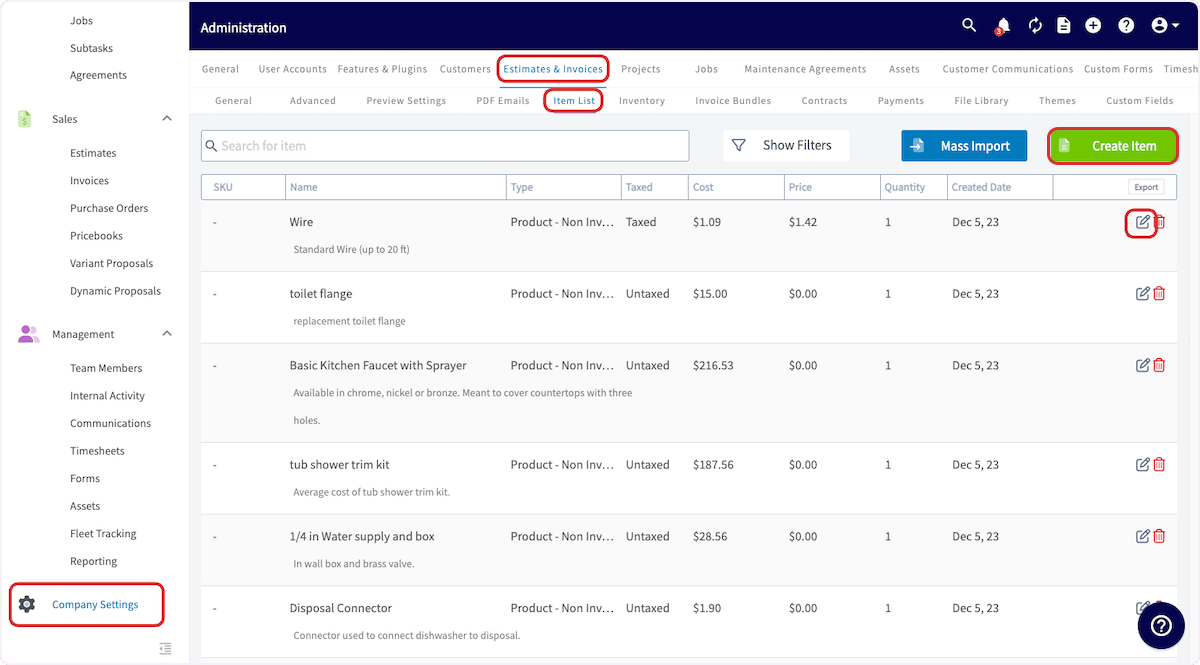Delete the toilet flange item

click(1159, 294)
